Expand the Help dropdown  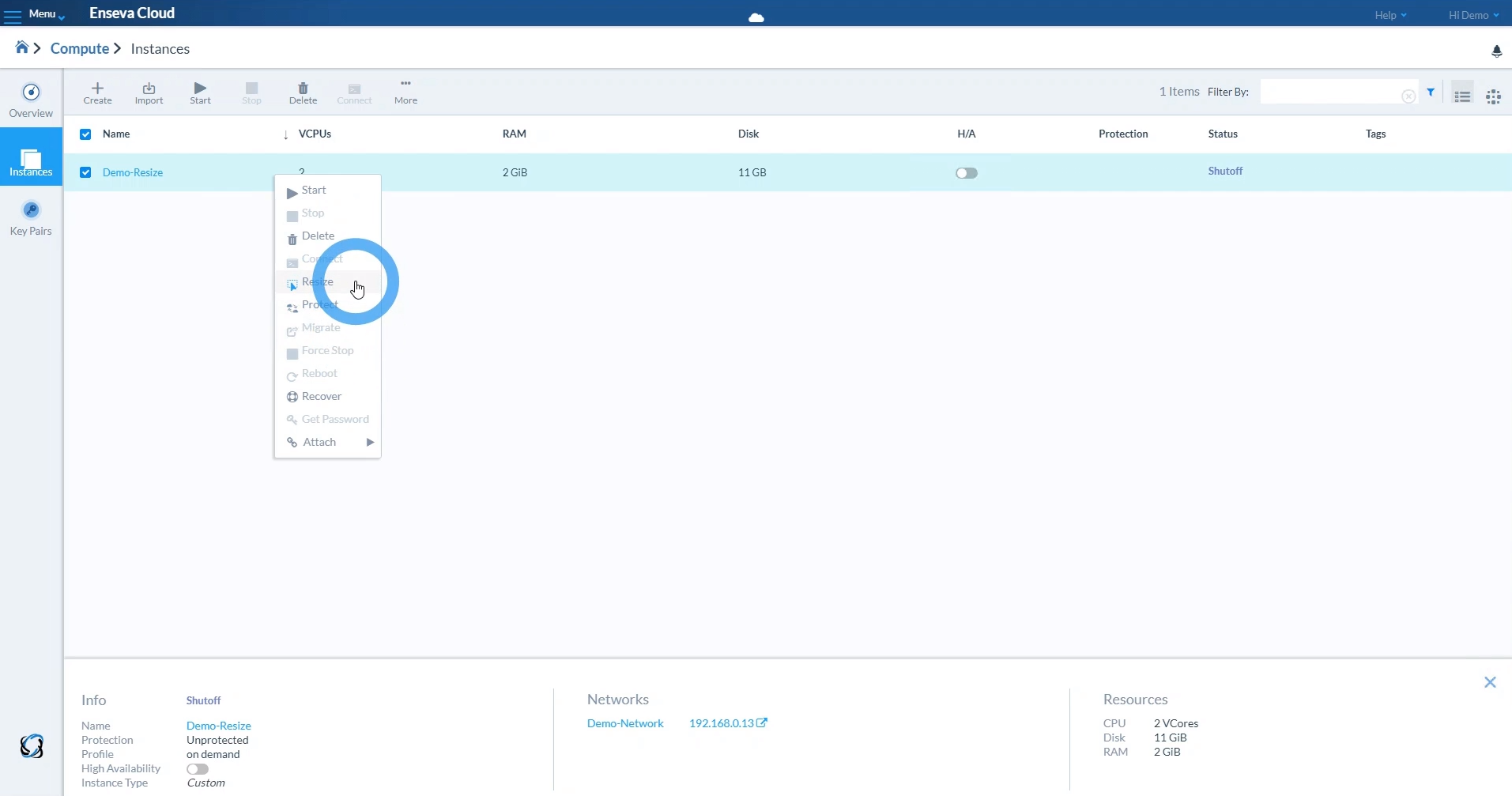point(1390,15)
